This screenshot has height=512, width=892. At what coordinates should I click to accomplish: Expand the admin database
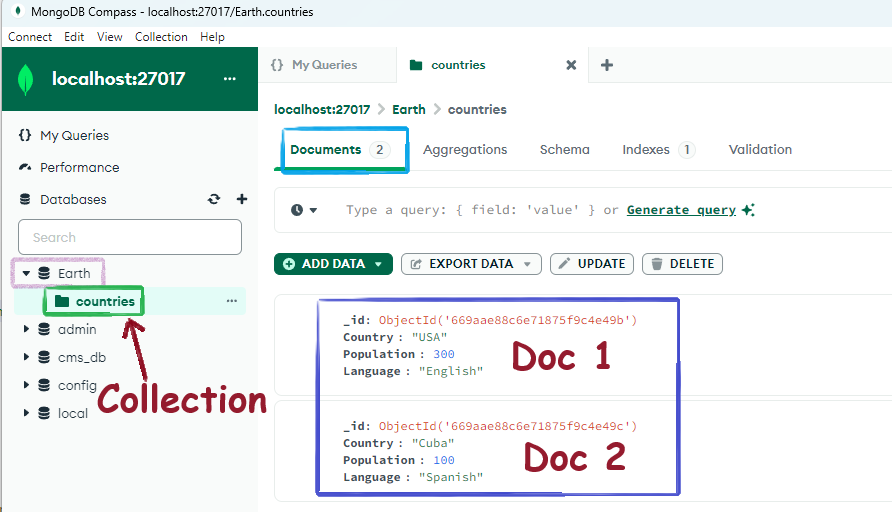pos(26,329)
